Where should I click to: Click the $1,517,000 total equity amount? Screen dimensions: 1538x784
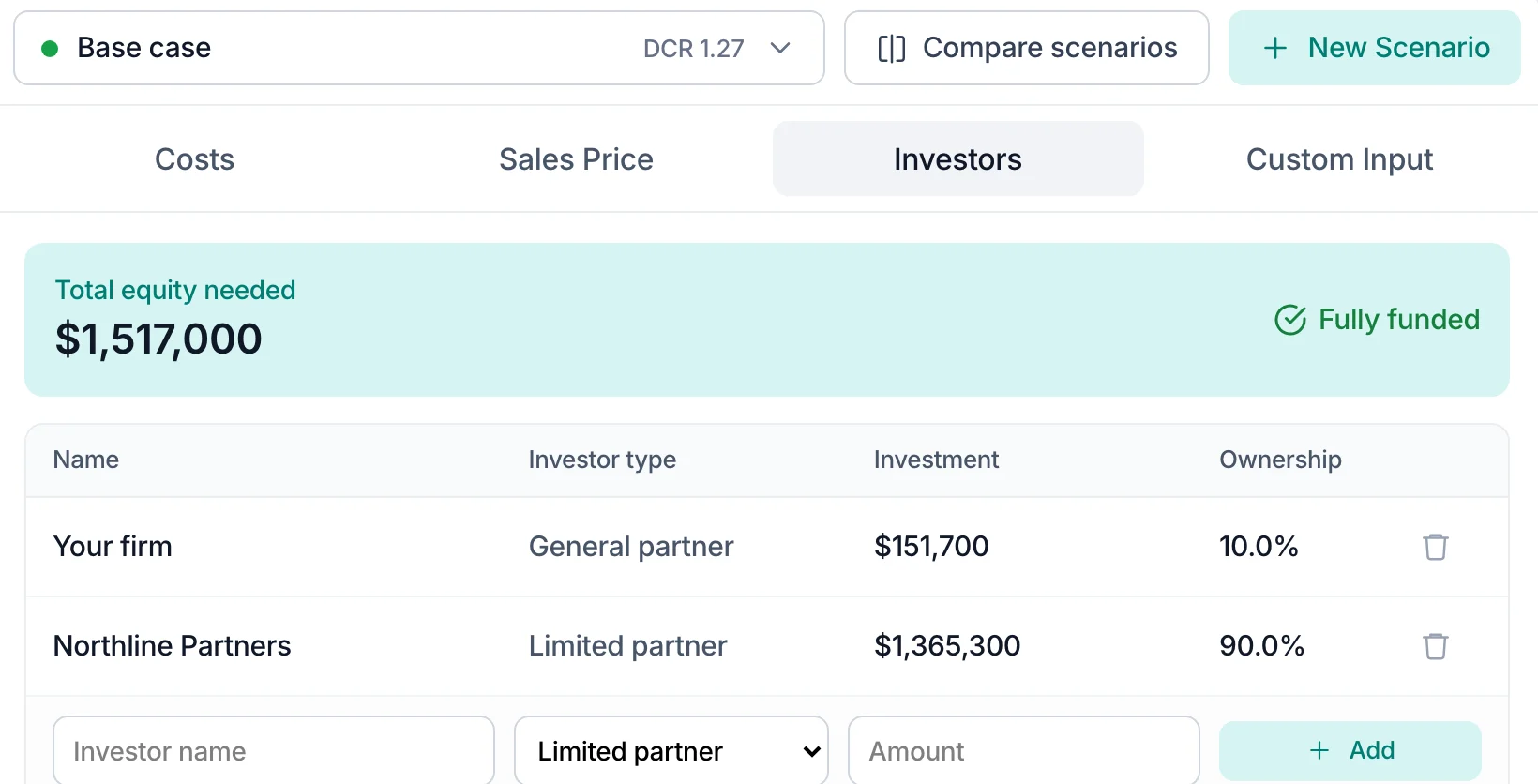(158, 339)
